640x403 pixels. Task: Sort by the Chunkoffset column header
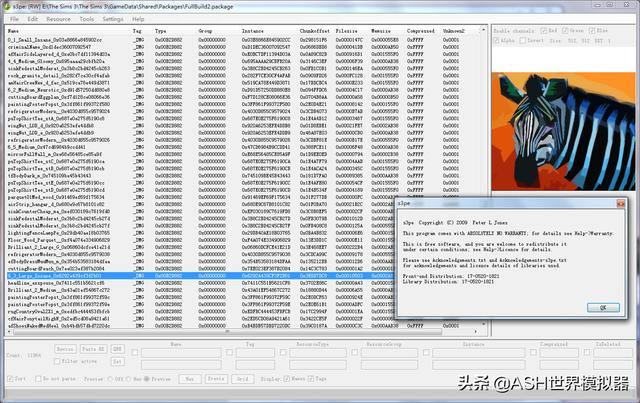(x=316, y=31)
